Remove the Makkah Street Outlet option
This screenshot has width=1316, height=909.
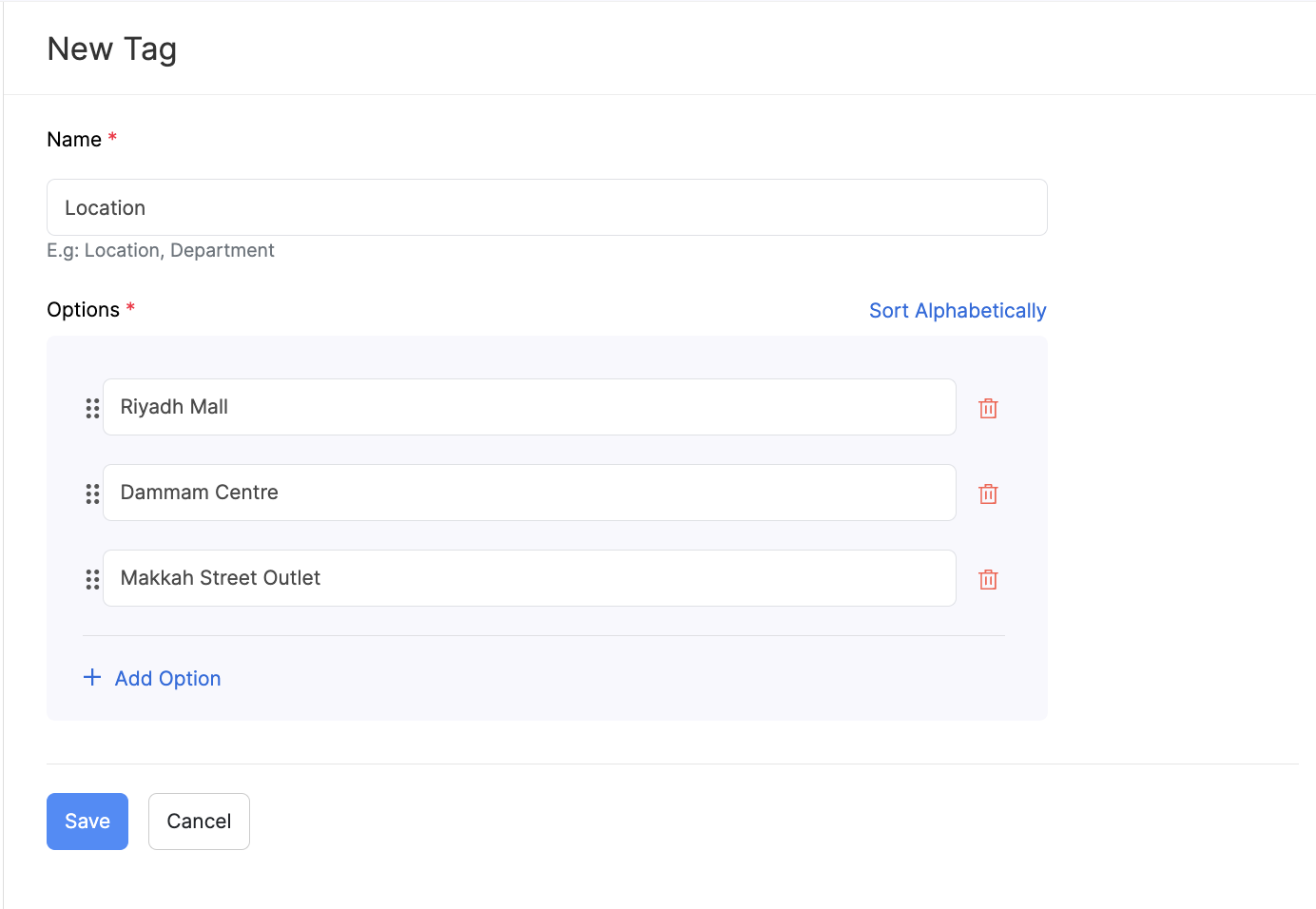[988, 578]
